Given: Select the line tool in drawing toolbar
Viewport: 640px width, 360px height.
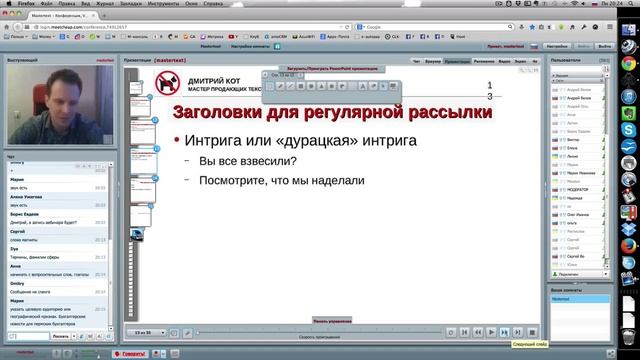Looking at the screenshot, I should 290,86.
